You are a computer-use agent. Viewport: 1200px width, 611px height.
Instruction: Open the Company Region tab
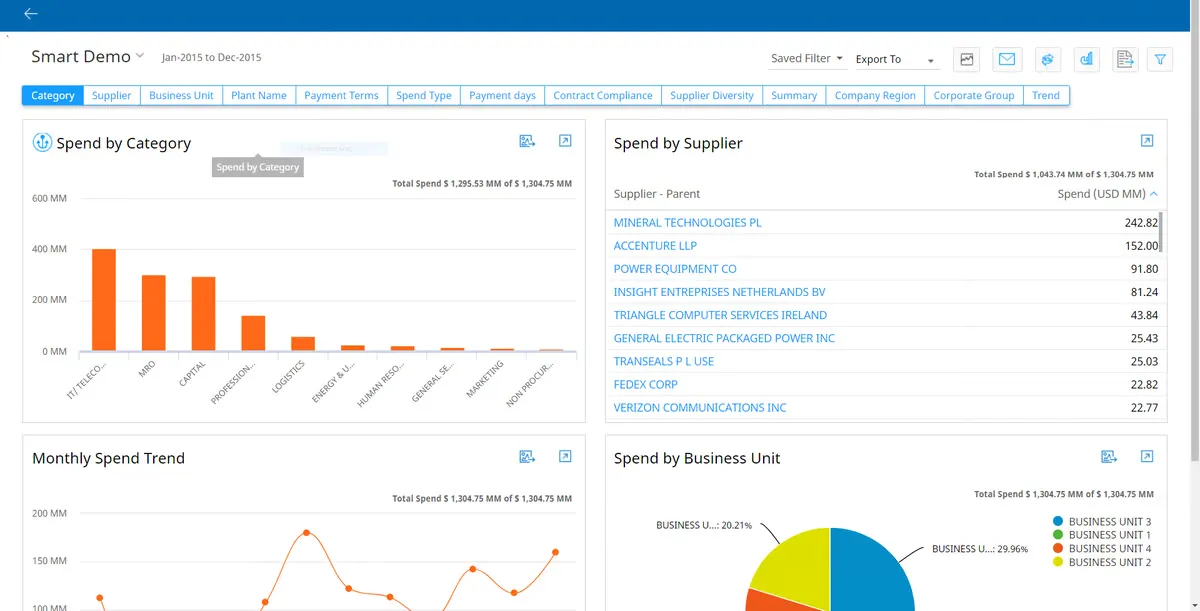[875, 95]
